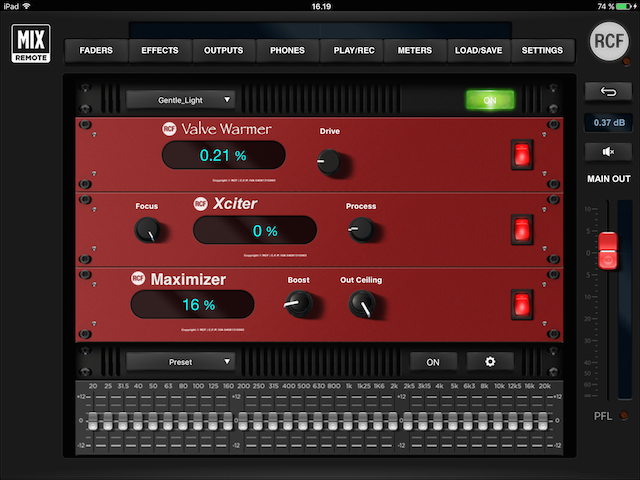Click the Valve Warmer 0.21 % display
Screen dimensions: 640x480
click(223, 155)
